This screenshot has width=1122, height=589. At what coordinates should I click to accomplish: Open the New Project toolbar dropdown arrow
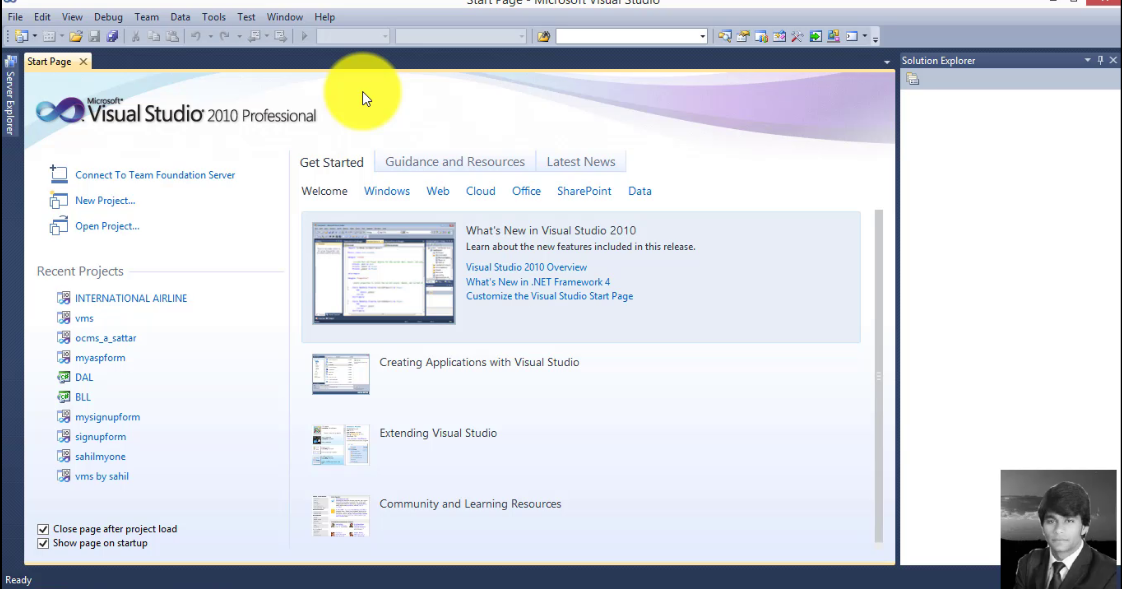click(33, 36)
